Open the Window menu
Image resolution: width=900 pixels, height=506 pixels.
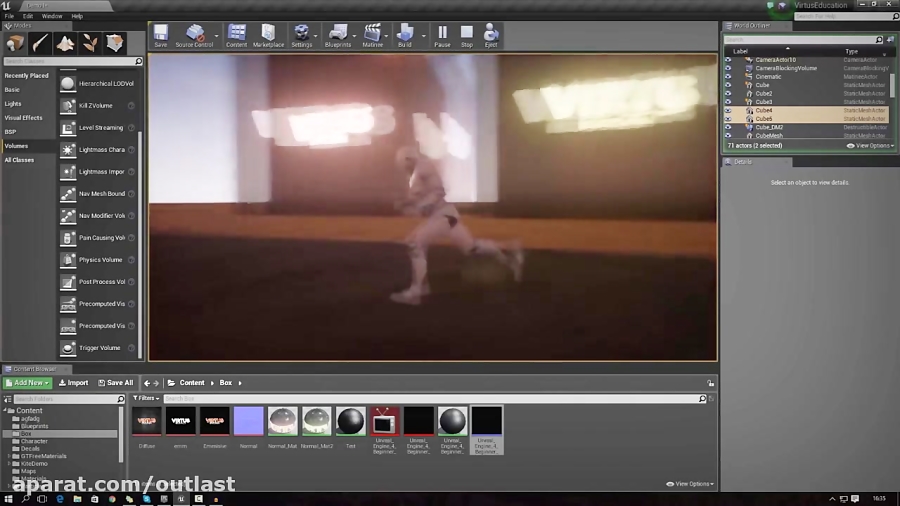(x=52, y=16)
